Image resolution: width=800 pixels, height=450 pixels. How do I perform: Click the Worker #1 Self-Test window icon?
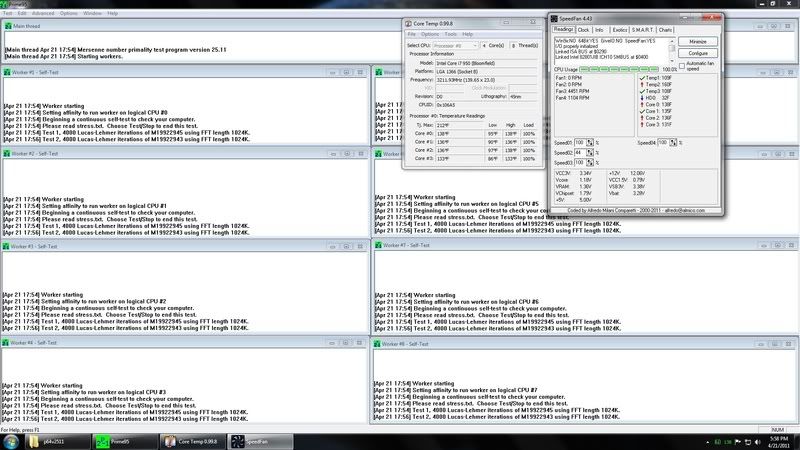pyautogui.click(x=7, y=72)
